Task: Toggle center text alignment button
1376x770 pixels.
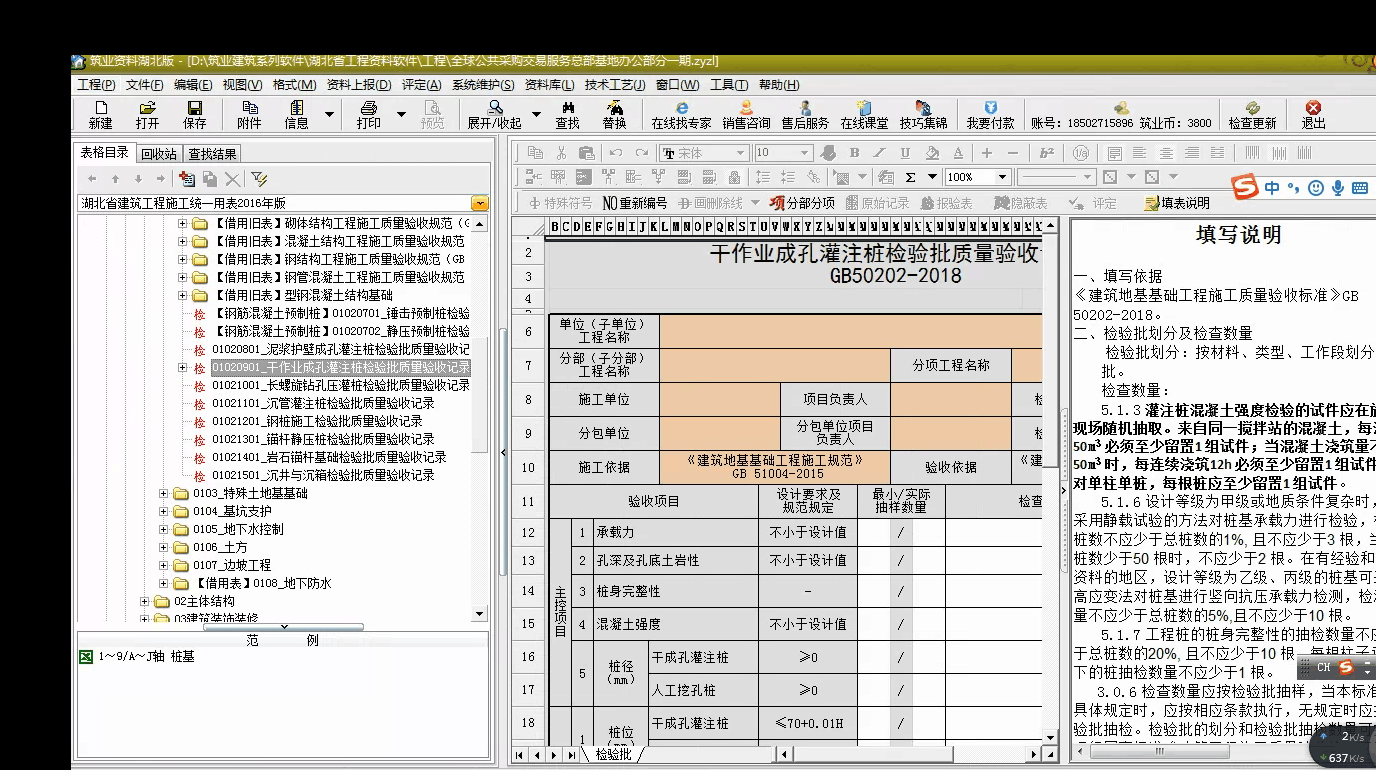Action: pos(1165,152)
